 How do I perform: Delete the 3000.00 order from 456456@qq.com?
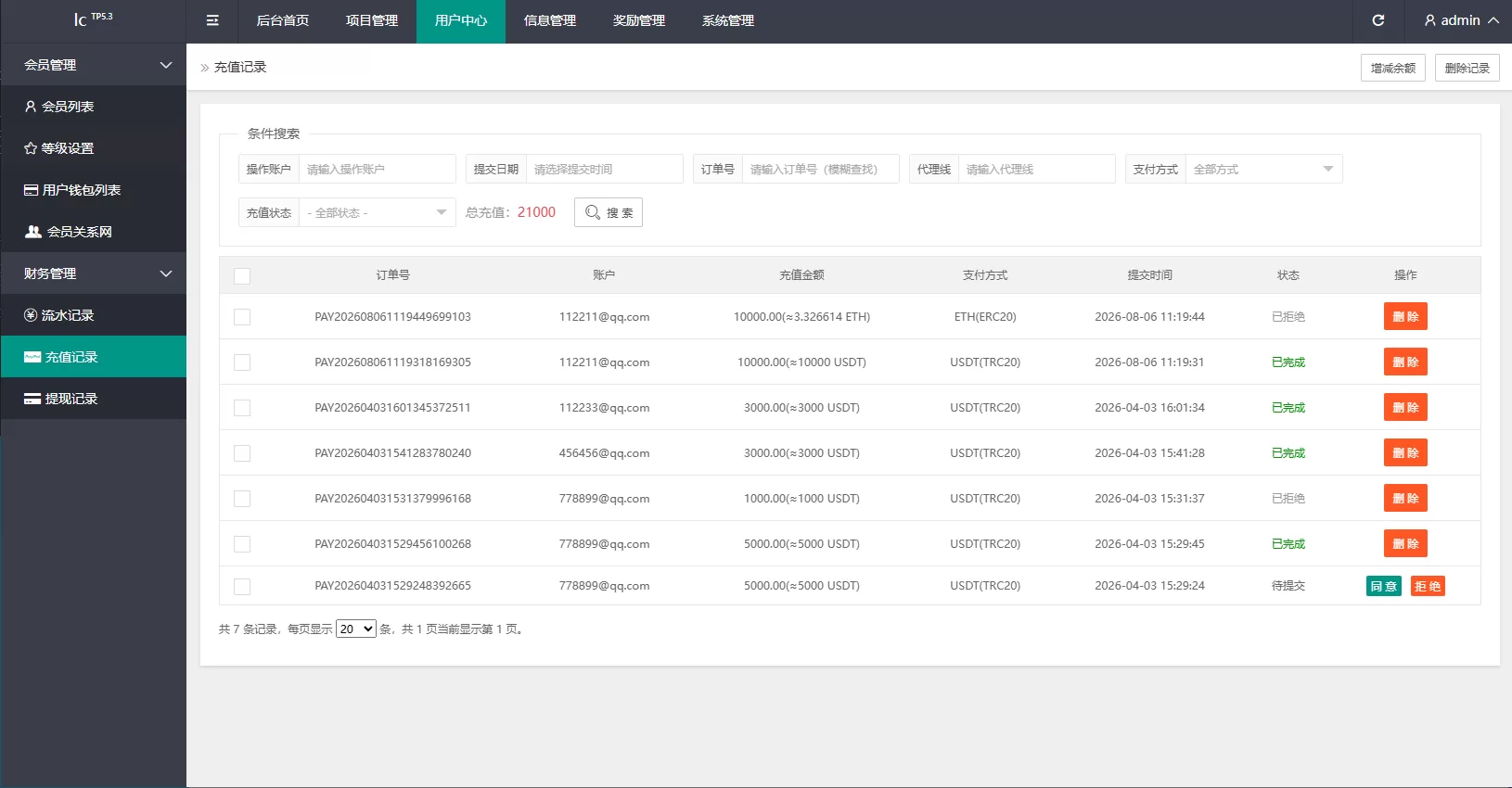1405,452
